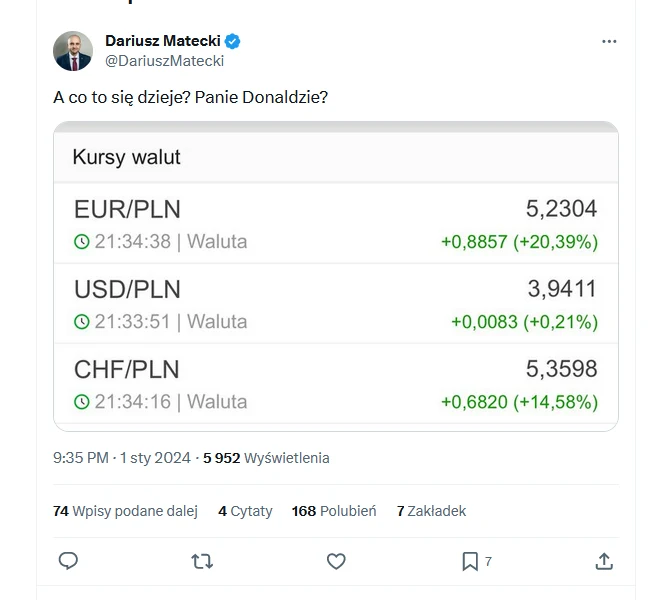Click the 5 952 Wyświetlenia views count
Viewport: 652px width, 600px height.
[x=266, y=458]
